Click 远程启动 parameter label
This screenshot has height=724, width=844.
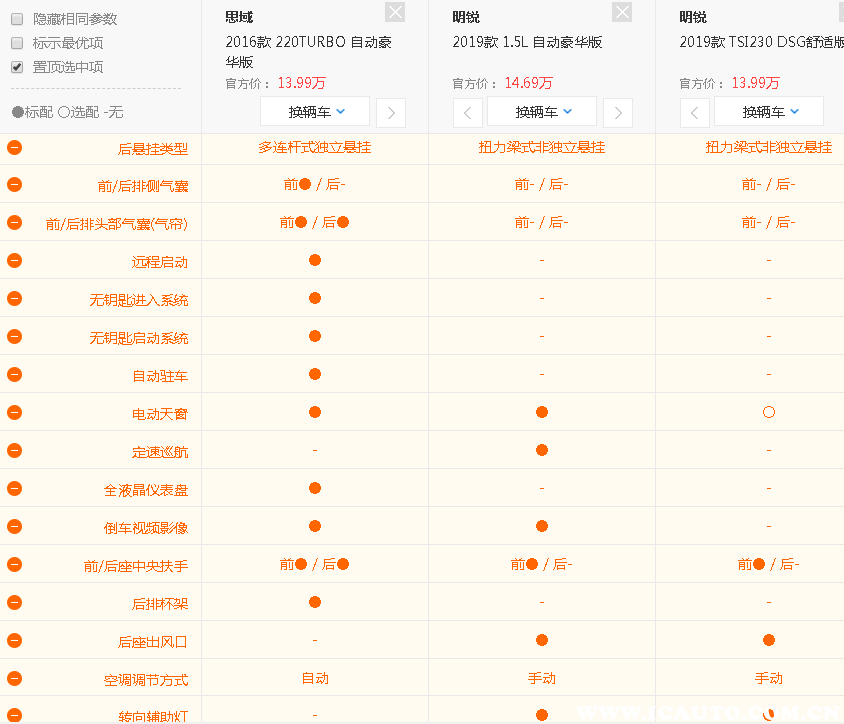tap(160, 262)
